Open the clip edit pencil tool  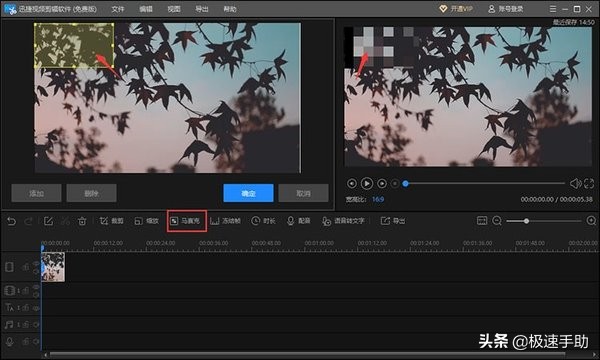(48, 221)
